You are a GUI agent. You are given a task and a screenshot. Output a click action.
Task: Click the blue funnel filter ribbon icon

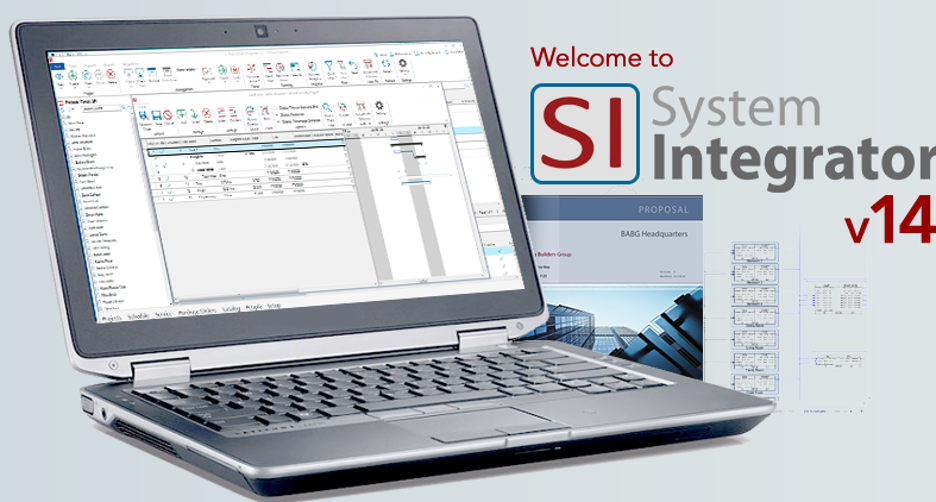coord(329,65)
